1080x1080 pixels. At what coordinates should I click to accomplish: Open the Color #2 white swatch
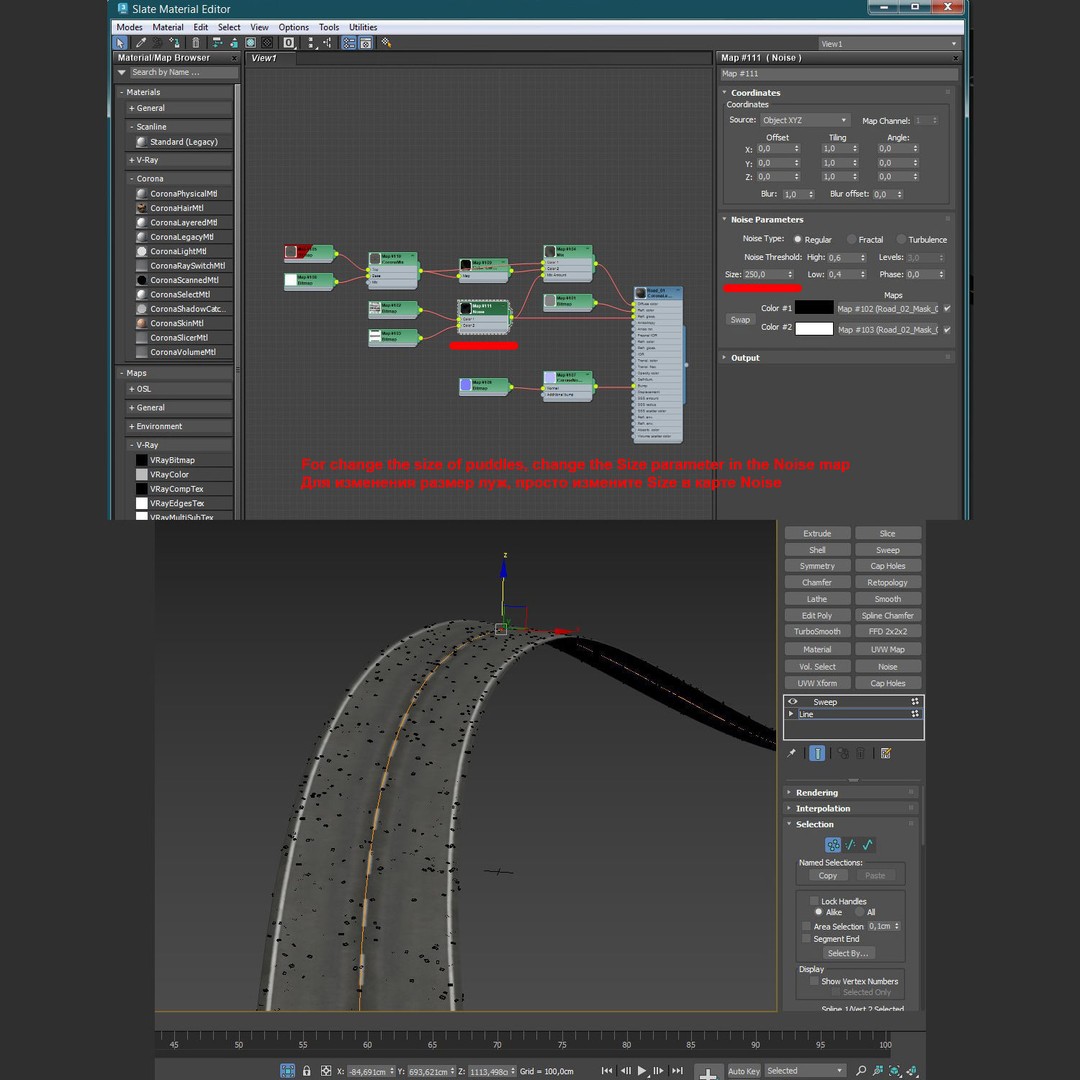[x=814, y=329]
